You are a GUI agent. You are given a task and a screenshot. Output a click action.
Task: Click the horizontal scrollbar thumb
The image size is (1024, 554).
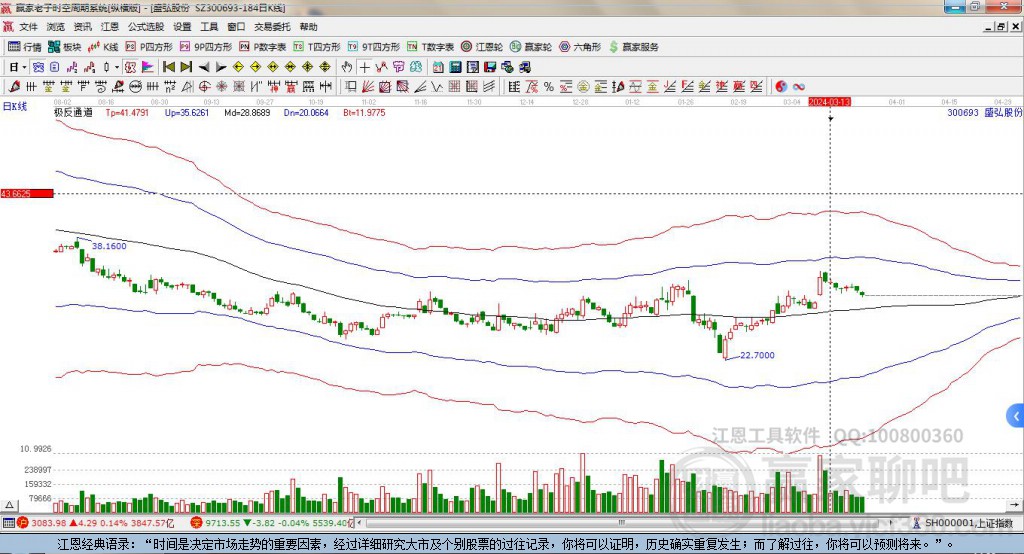coord(621,523)
